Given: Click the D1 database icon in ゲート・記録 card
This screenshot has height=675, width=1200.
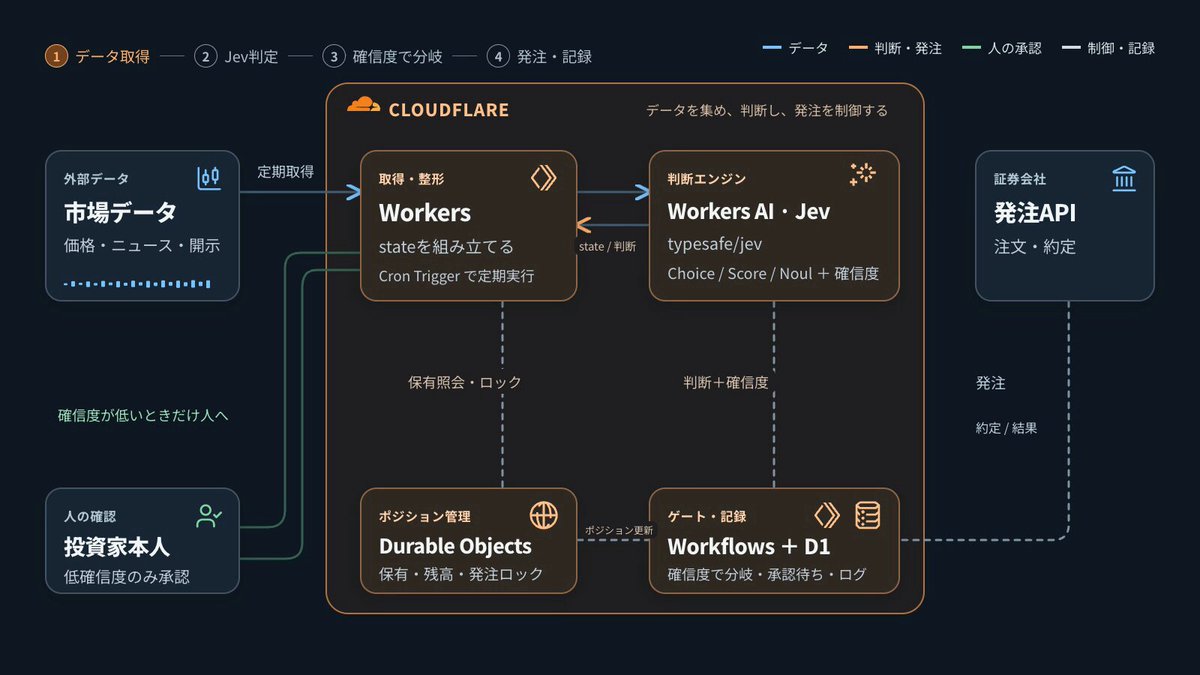Looking at the screenshot, I should 867,516.
